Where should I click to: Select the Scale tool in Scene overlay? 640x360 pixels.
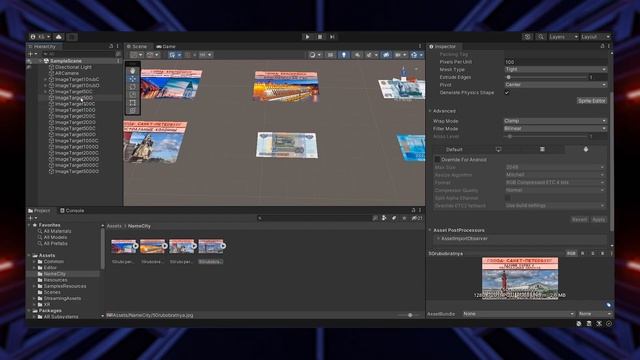(x=133, y=94)
